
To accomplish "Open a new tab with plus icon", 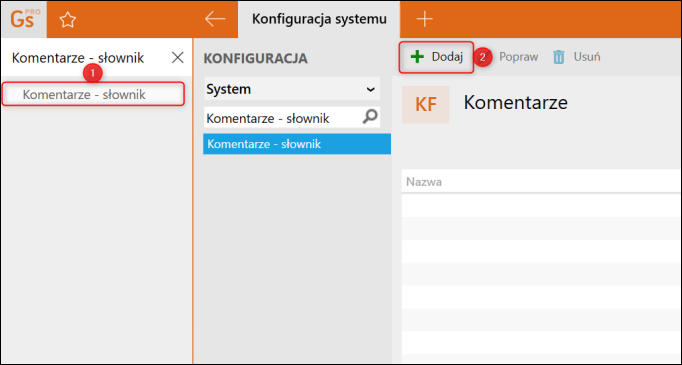I will [425, 19].
